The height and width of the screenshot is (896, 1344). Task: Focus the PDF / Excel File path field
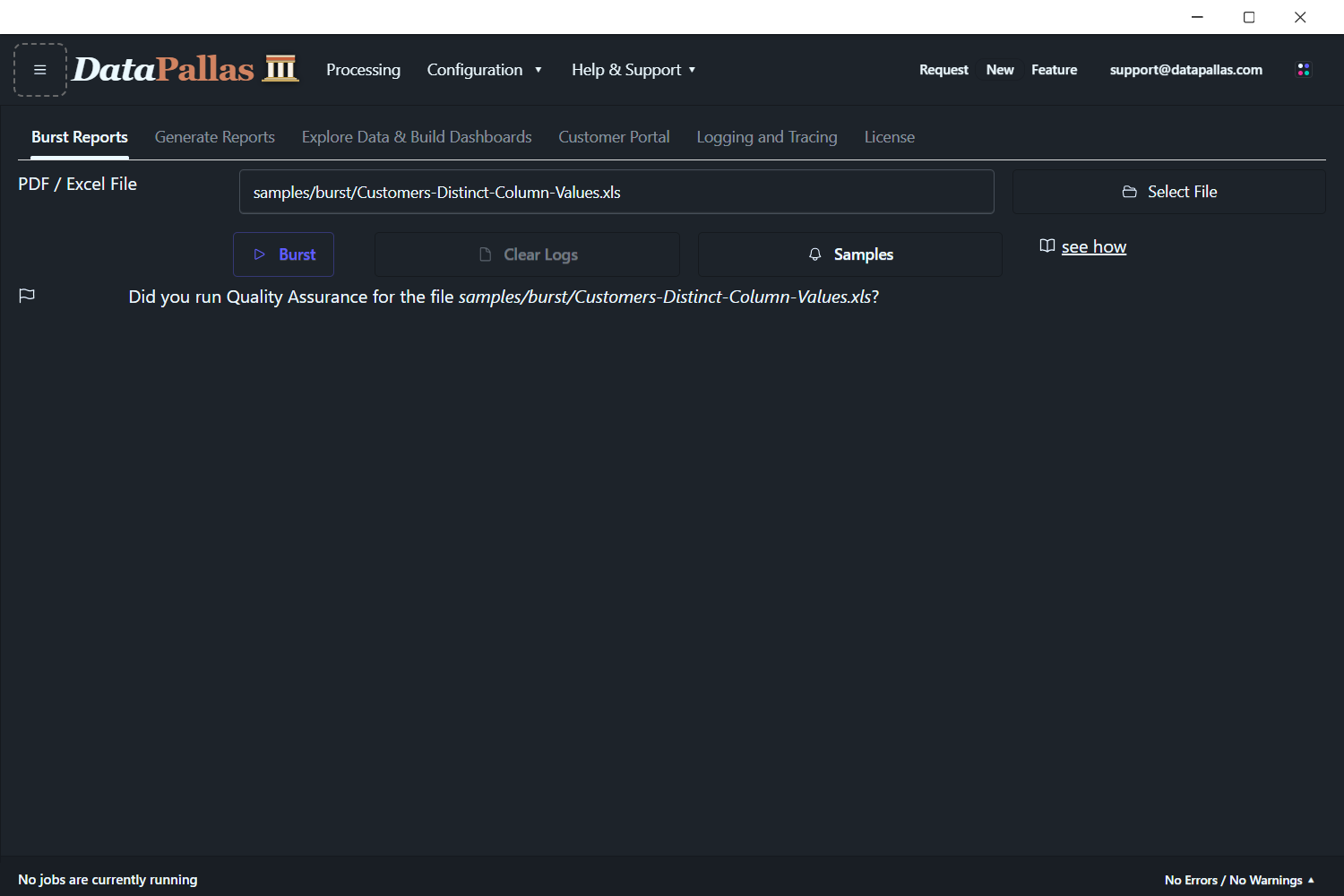tap(616, 192)
